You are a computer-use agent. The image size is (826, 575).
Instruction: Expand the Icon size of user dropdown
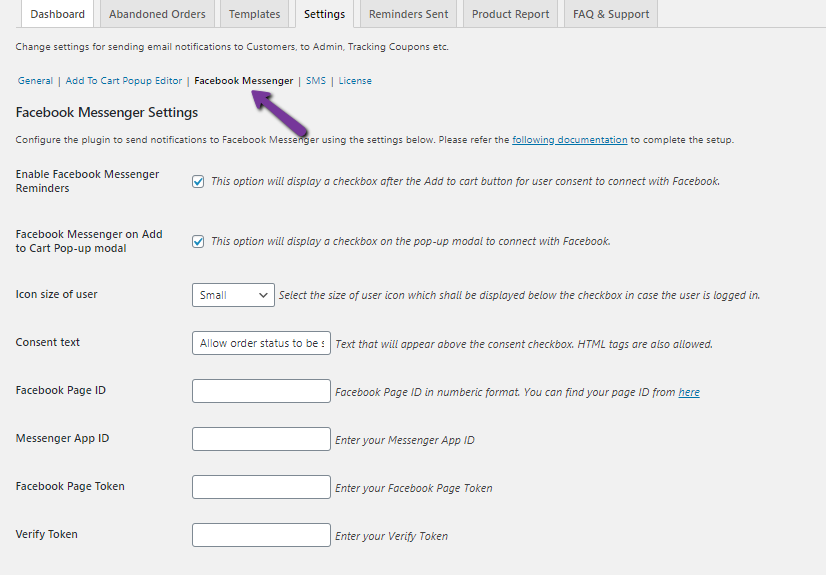pyautogui.click(x=233, y=295)
